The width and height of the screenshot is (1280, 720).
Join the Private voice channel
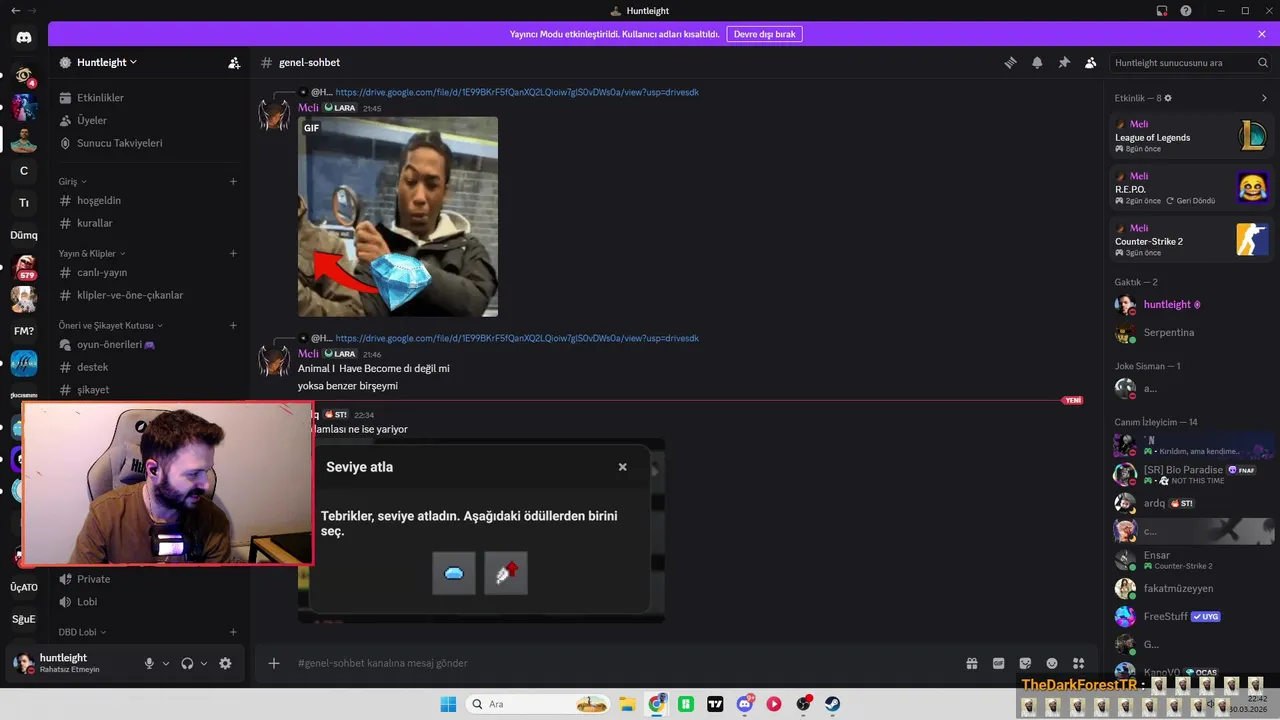150,579
